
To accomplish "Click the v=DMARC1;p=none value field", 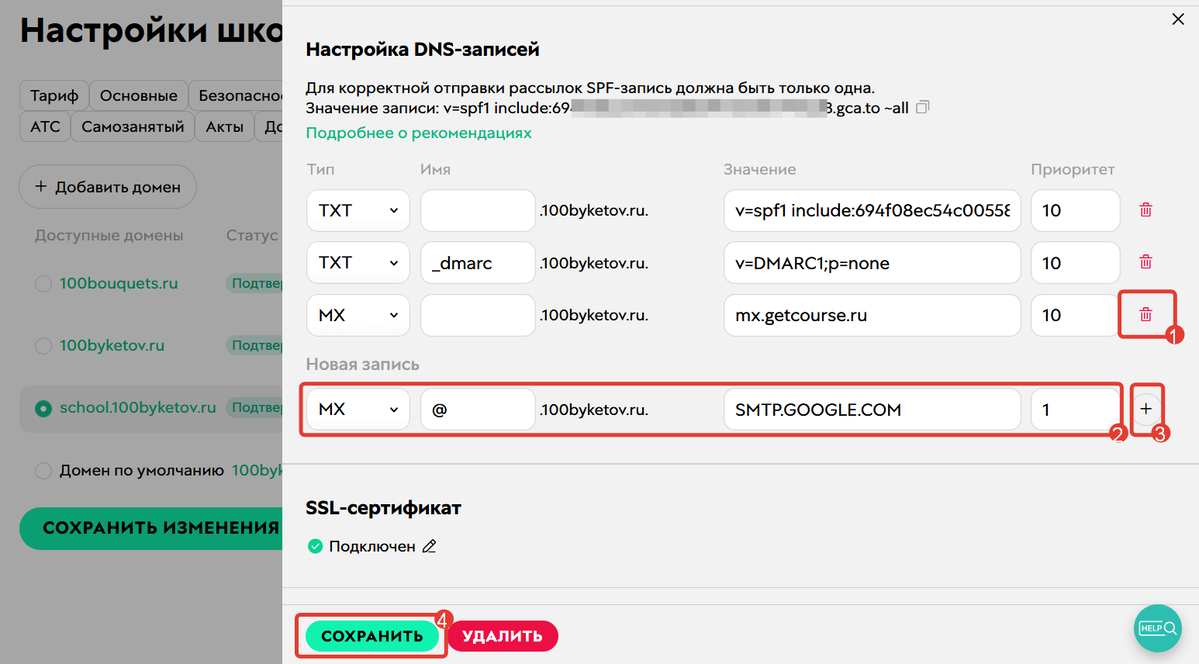I will coord(872,262).
